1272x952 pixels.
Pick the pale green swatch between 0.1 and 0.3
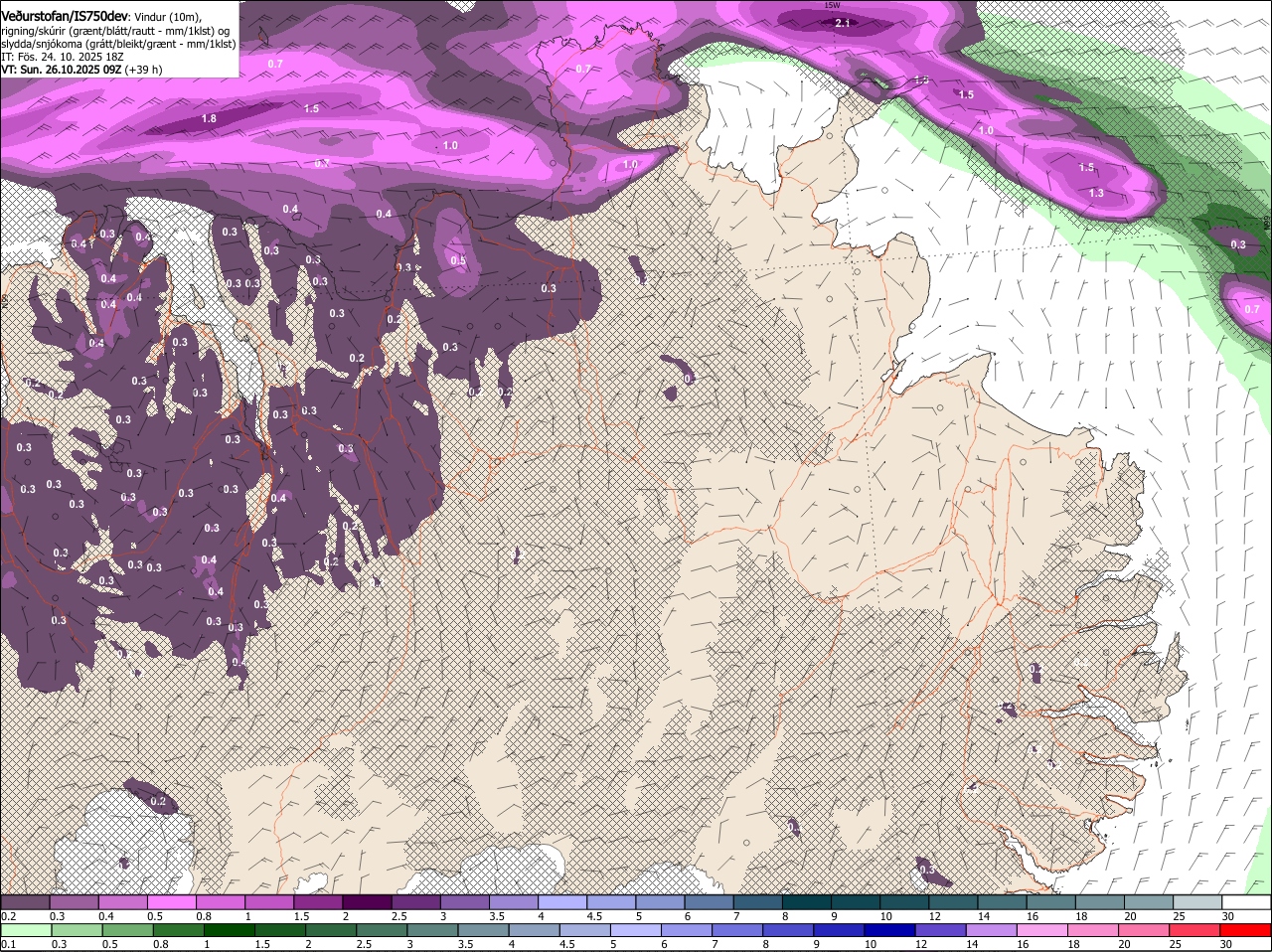tap(28, 930)
